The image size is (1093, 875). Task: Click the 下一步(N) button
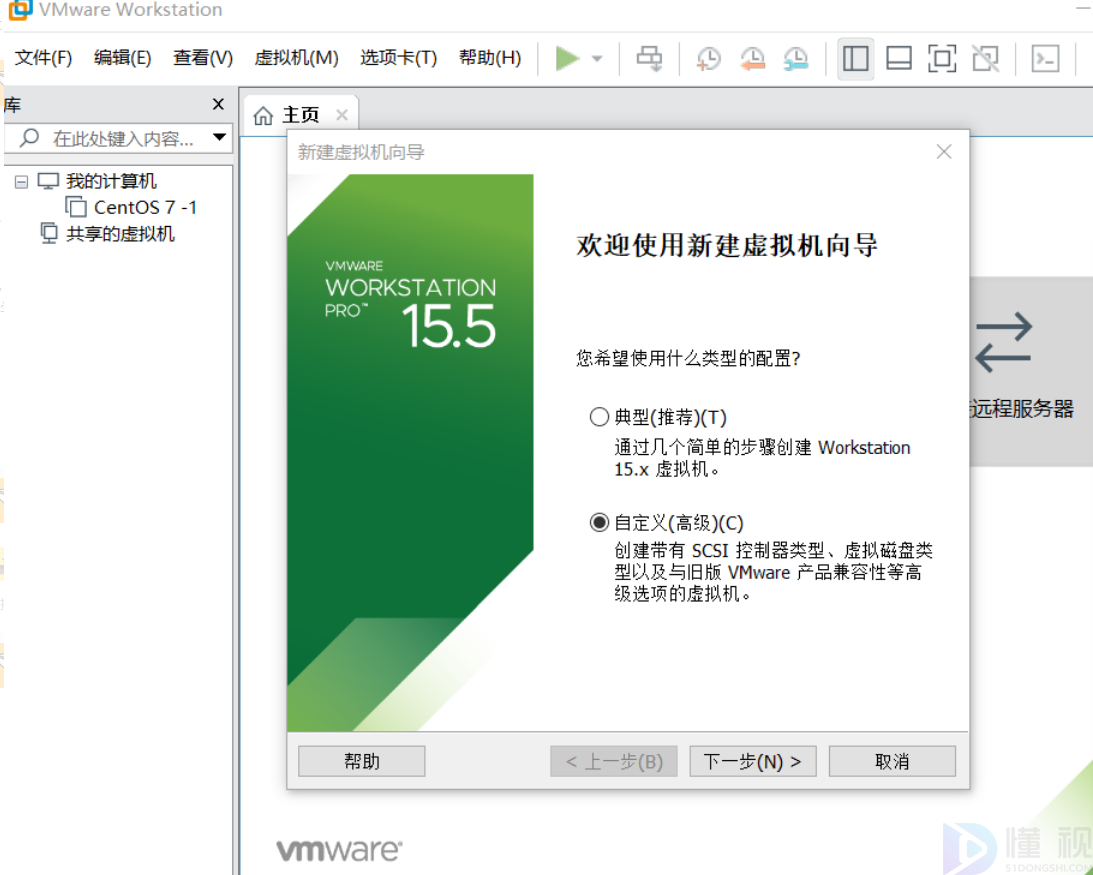(x=752, y=761)
